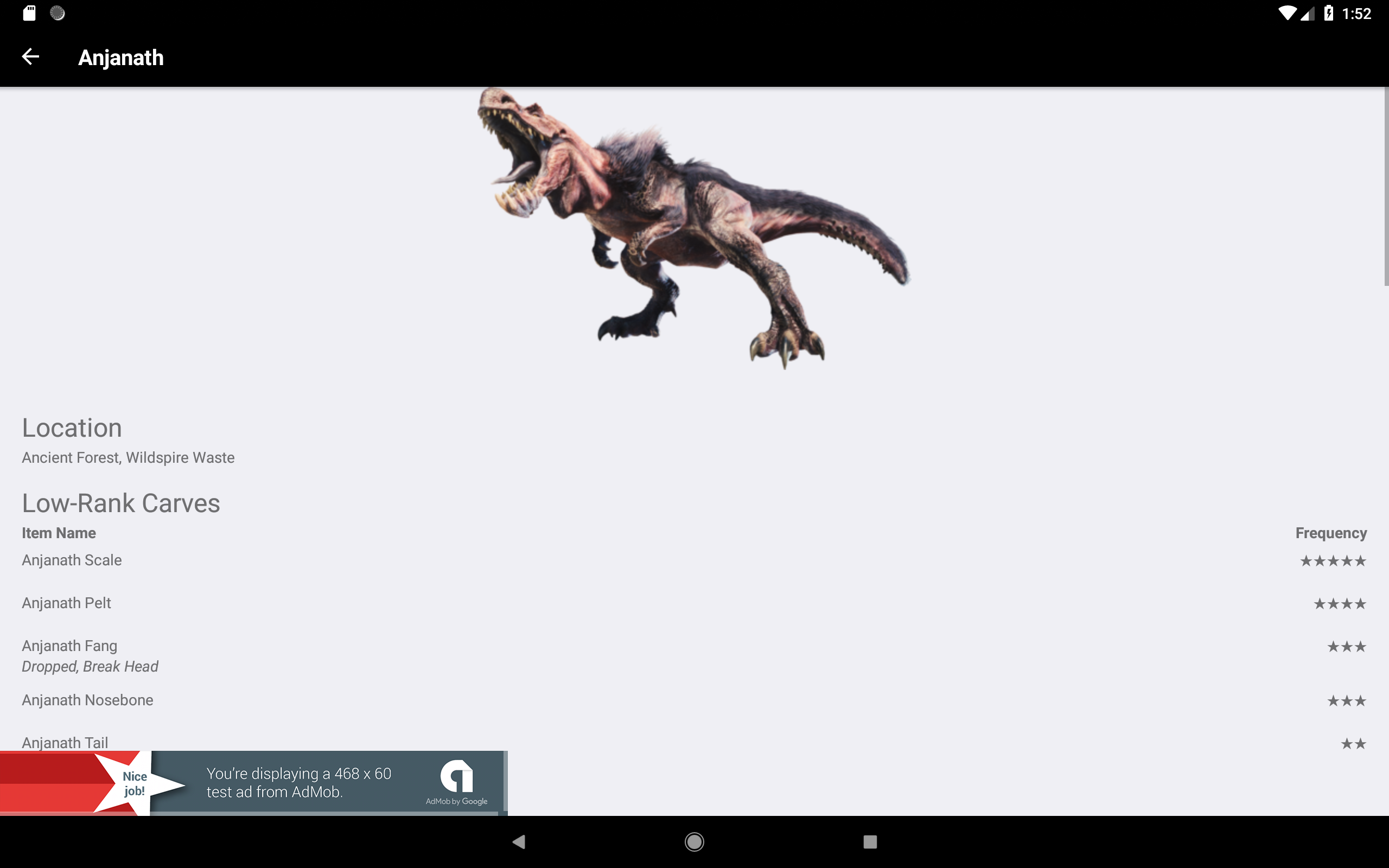Viewport: 1389px width, 868px height.
Task: Select the Anjanath Nosebone row
Action: coord(694,700)
